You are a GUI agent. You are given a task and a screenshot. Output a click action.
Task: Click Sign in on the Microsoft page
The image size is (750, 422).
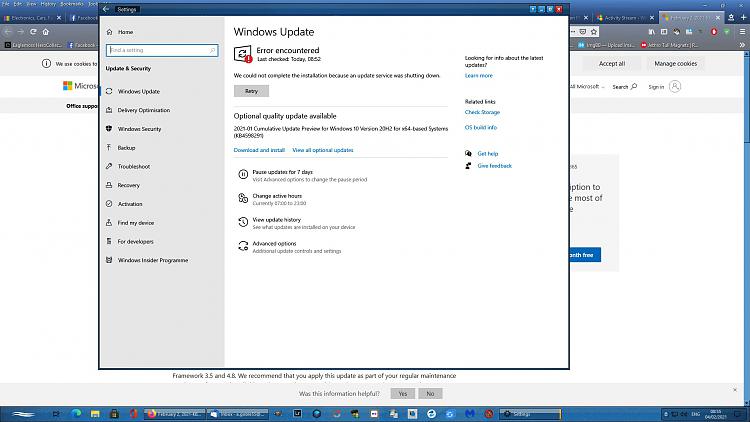pos(664,87)
